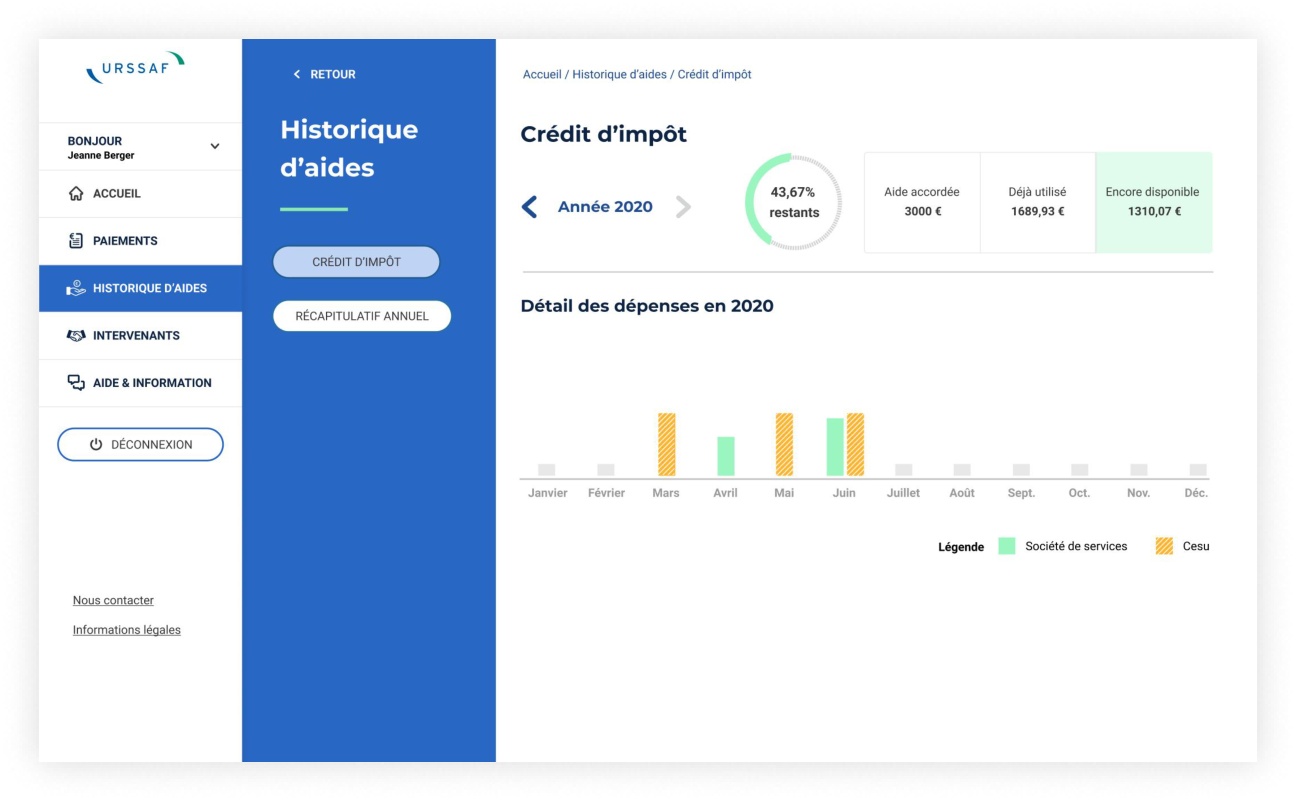Click the chat icon beside Aide & Information
The width and height of the screenshot is (1296, 801).
[76, 383]
